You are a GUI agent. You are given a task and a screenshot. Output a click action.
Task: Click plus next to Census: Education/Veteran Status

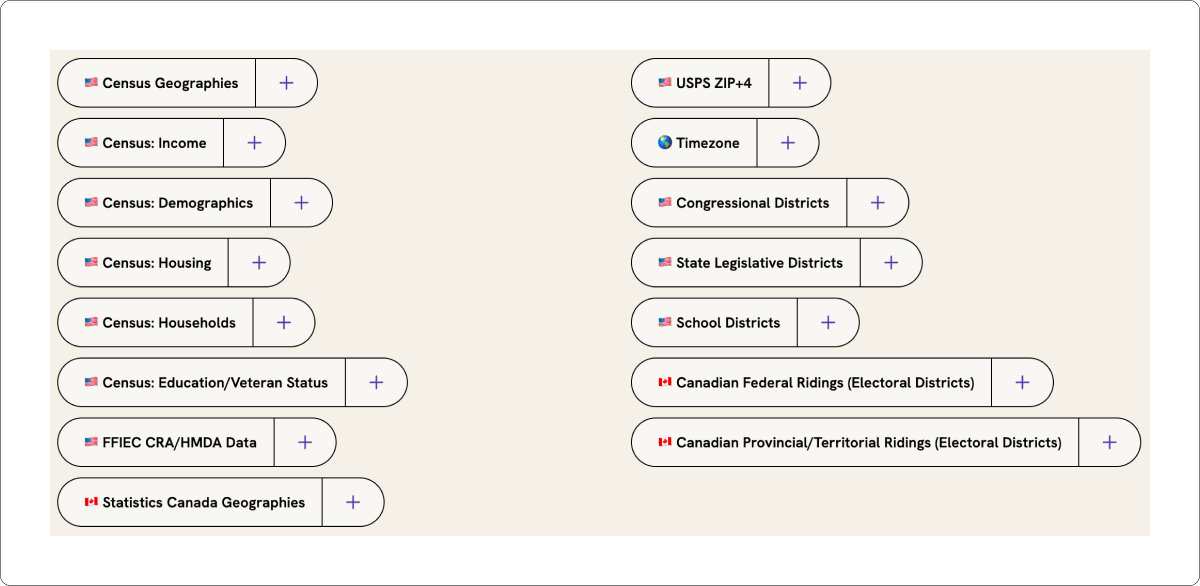tap(376, 383)
